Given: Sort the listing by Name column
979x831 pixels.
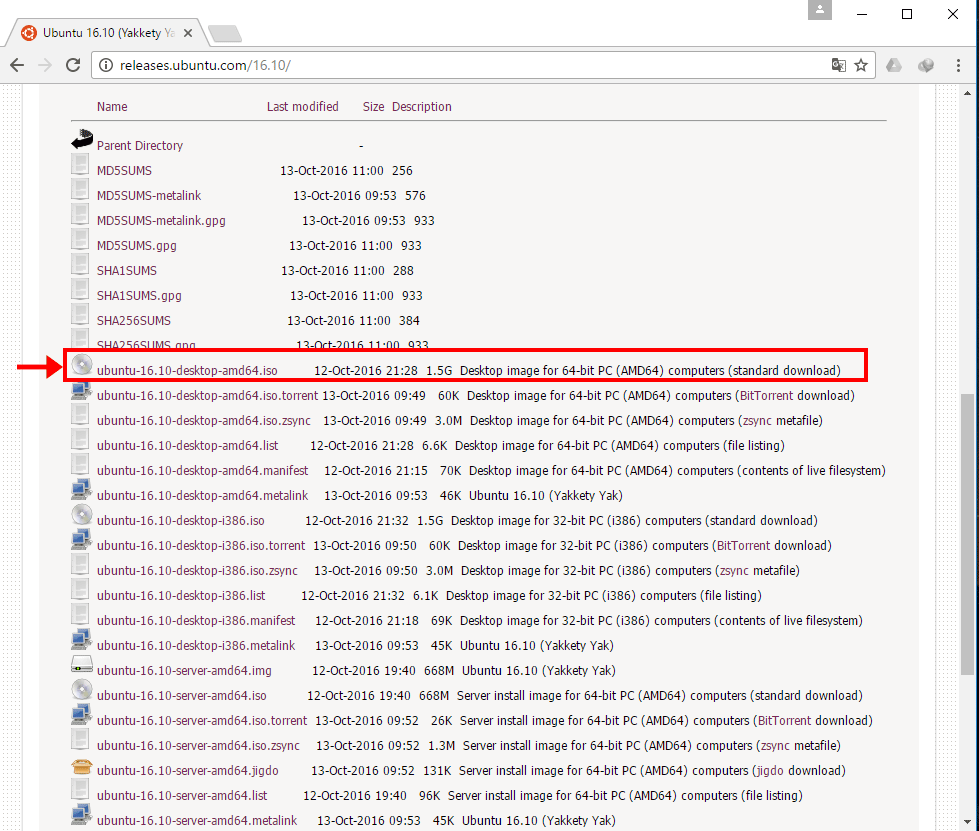Looking at the screenshot, I should [112, 107].
